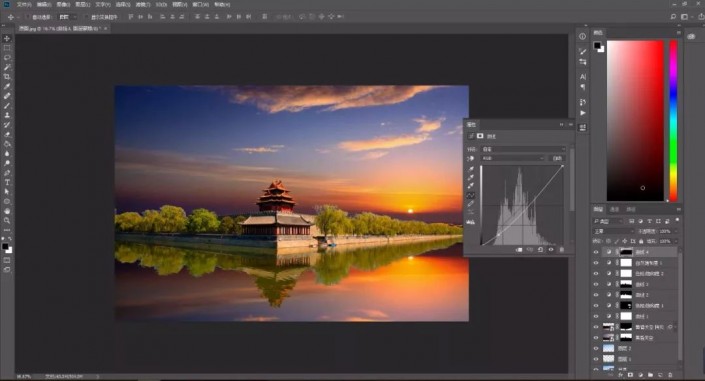This screenshot has width=705, height=381.
Task: Select the Zoom tool
Action: click(x=7, y=220)
